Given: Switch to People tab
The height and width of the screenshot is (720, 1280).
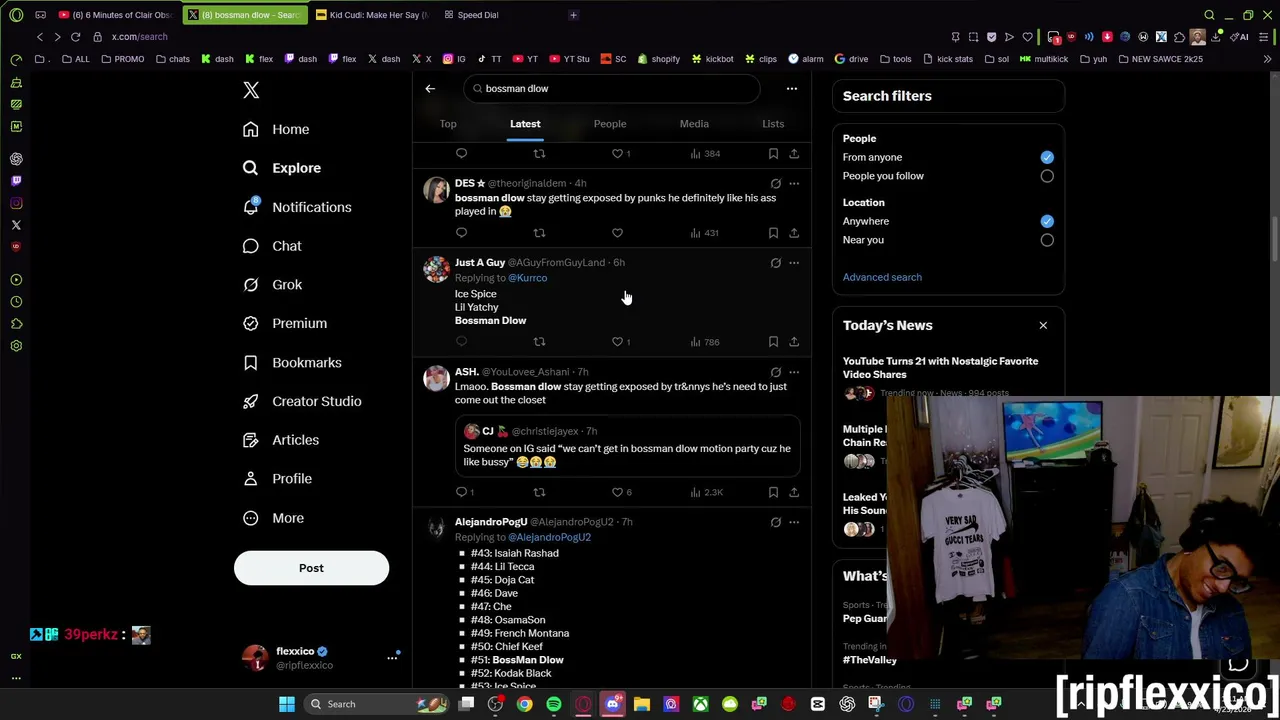Looking at the screenshot, I should (610, 124).
